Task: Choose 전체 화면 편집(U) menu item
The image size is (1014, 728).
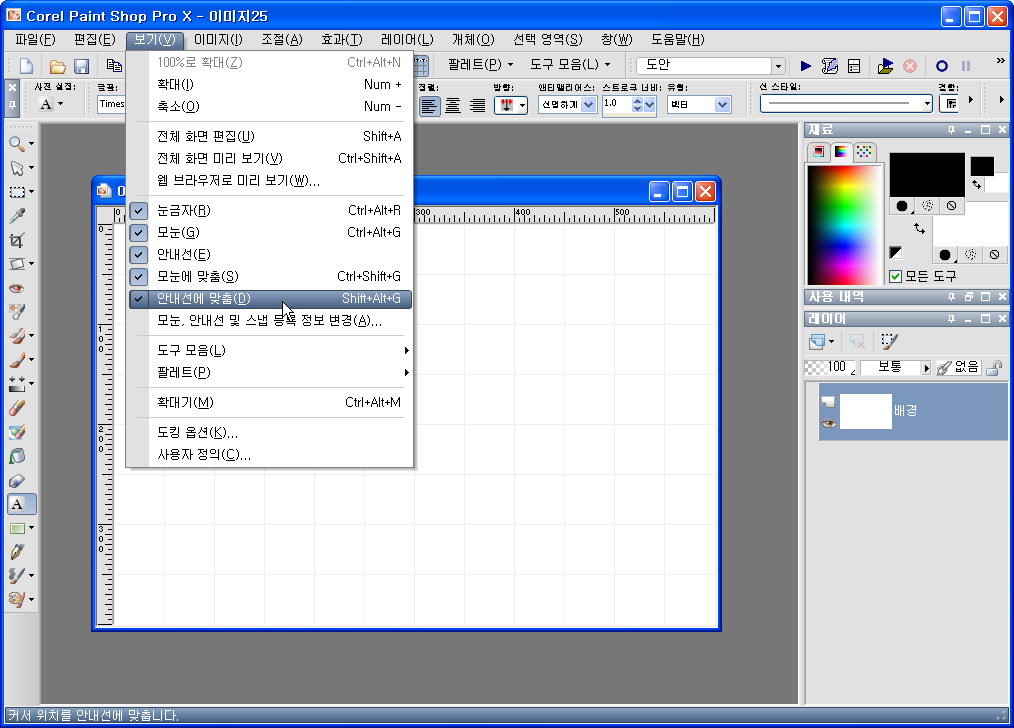Action: click(x=270, y=136)
